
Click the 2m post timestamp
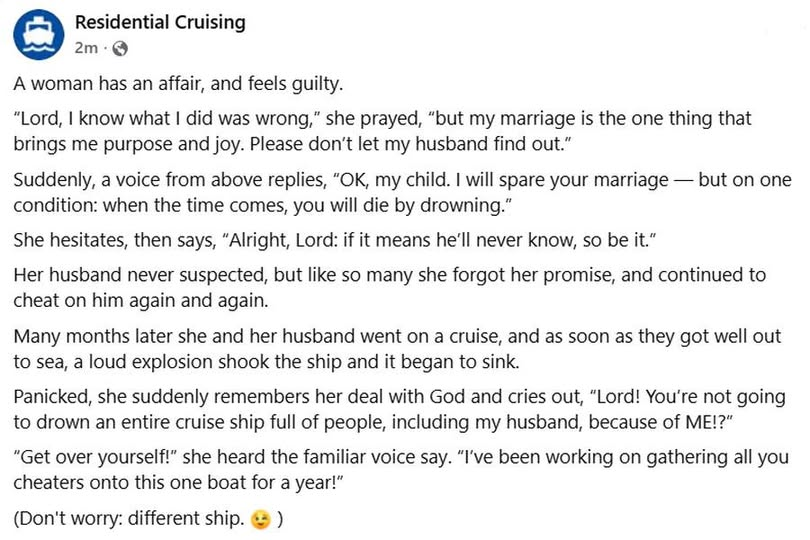coord(86,48)
